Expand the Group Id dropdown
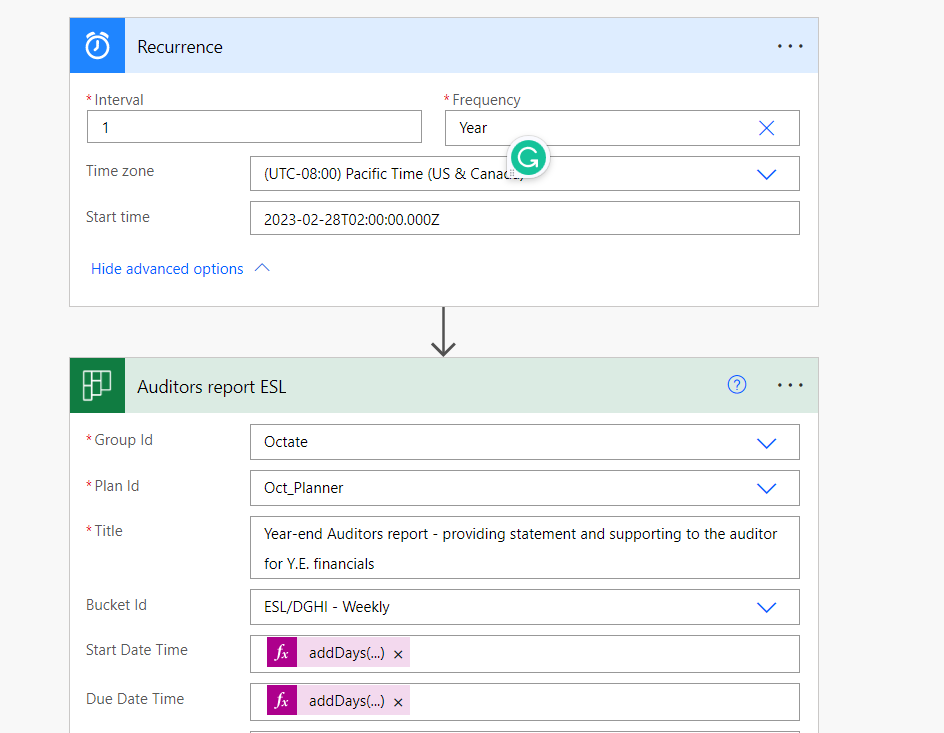Image resolution: width=944 pixels, height=733 pixels. pyautogui.click(x=766, y=444)
